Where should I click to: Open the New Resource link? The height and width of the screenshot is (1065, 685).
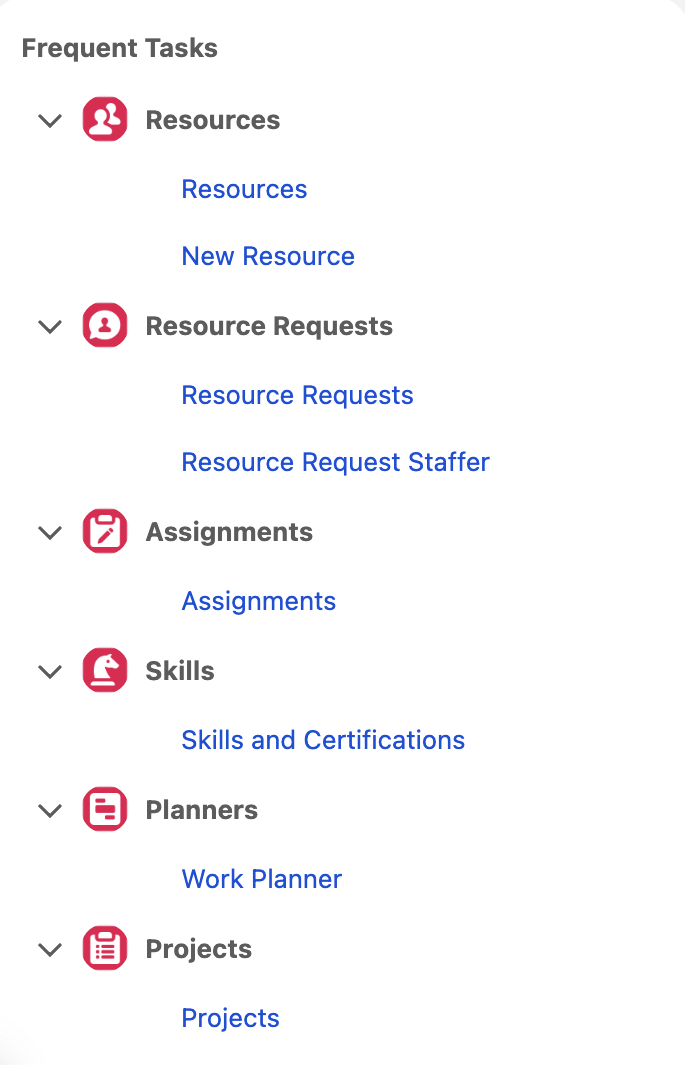click(268, 256)
